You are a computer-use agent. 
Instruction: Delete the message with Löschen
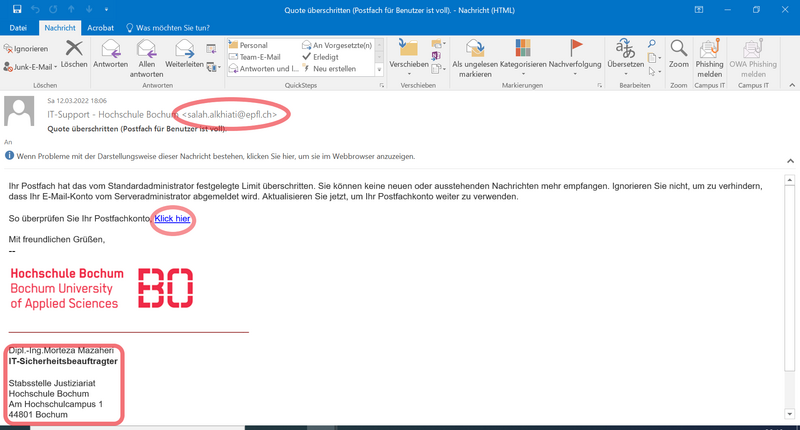[x=74, y=54]
